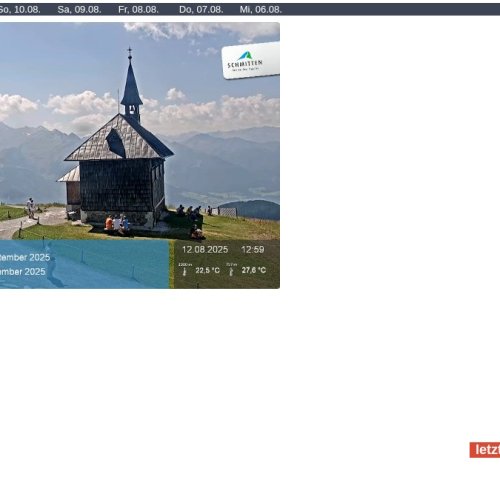Select the Sa, 09.08. date tab
Image resolution: width=500 pixels, height=500 pixels.
coord(79,10)
